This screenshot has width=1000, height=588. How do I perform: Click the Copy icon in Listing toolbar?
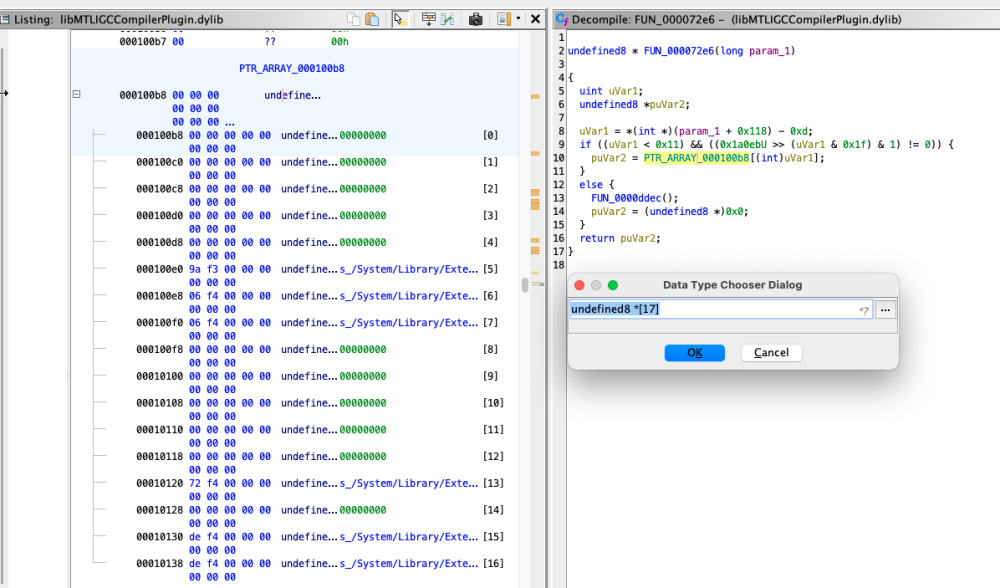point(353,19)
